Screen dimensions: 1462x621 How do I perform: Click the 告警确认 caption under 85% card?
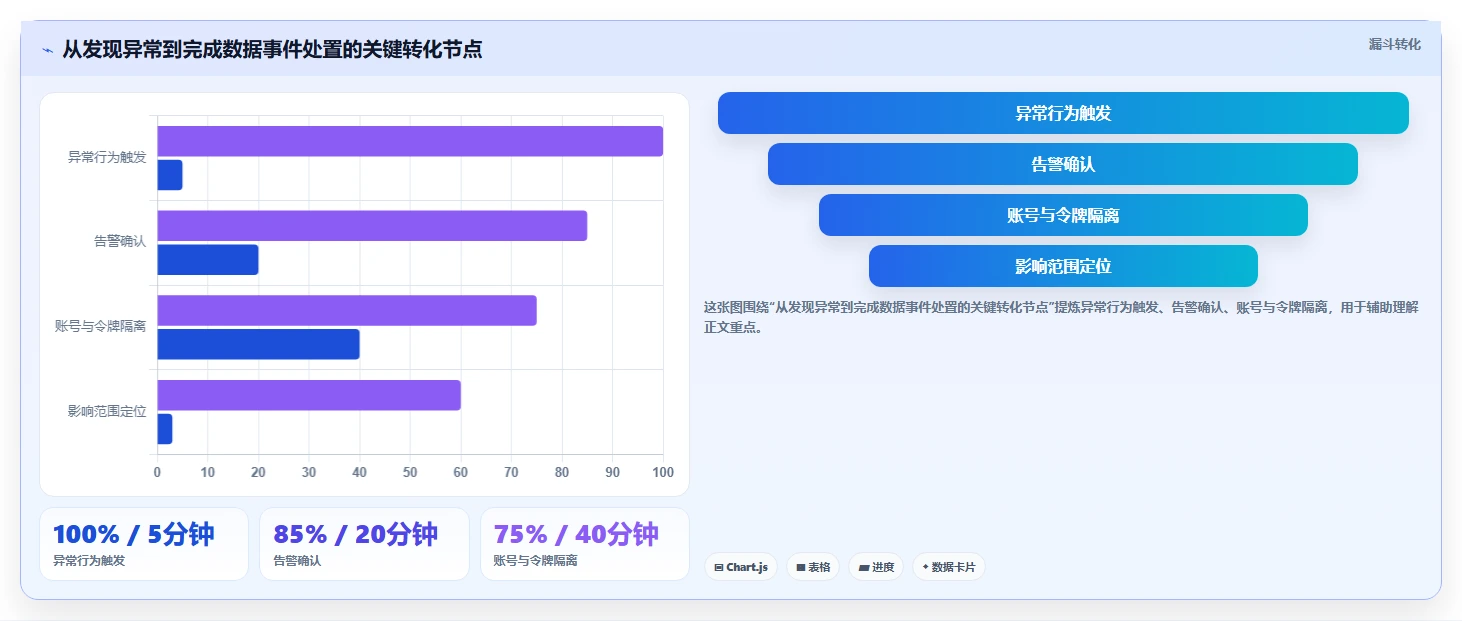click(x=297, y=561)
